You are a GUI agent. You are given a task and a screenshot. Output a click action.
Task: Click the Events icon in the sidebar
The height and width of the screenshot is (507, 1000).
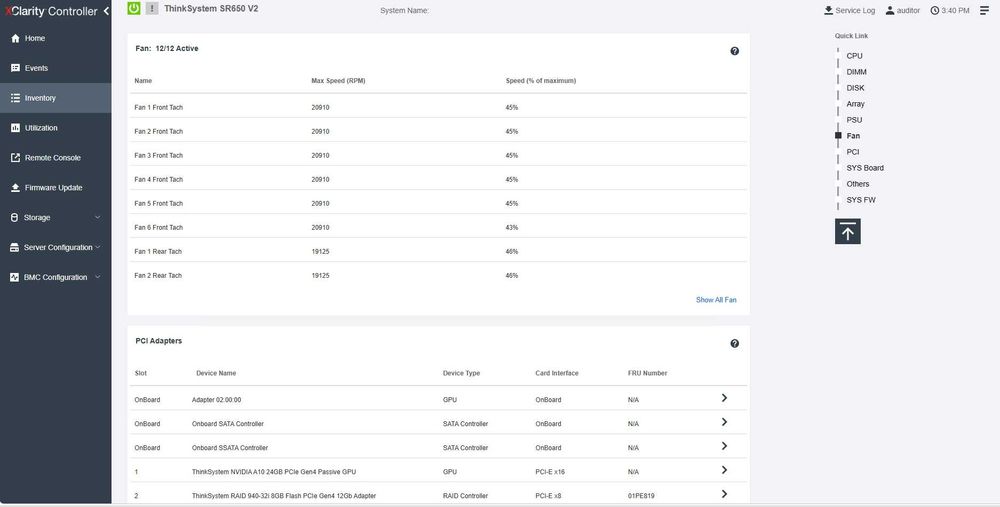(15, 68)
